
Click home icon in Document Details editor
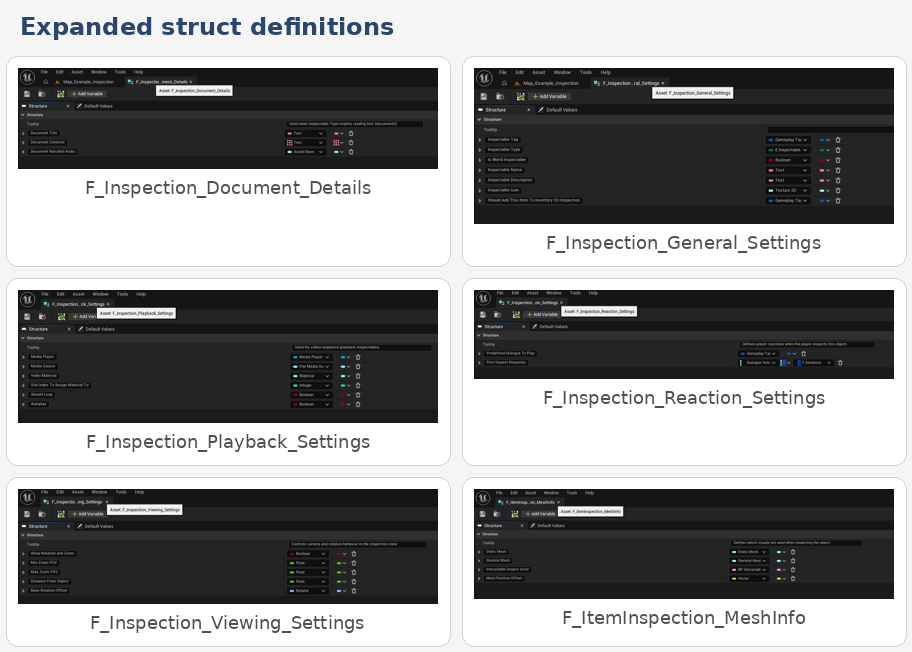click(x=46, y=82)
